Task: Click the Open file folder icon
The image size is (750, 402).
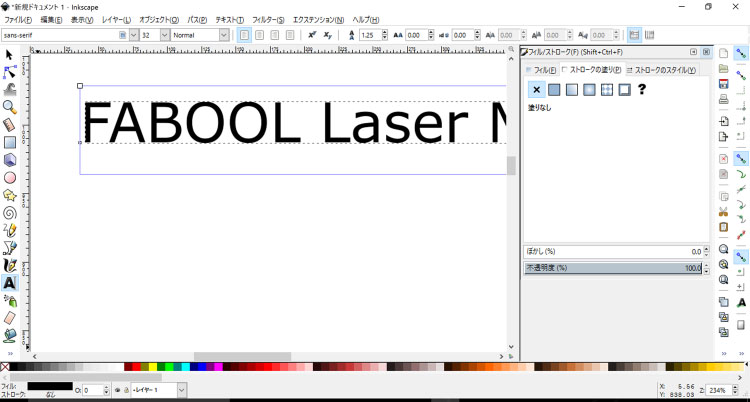Action: tap(723, 68)
